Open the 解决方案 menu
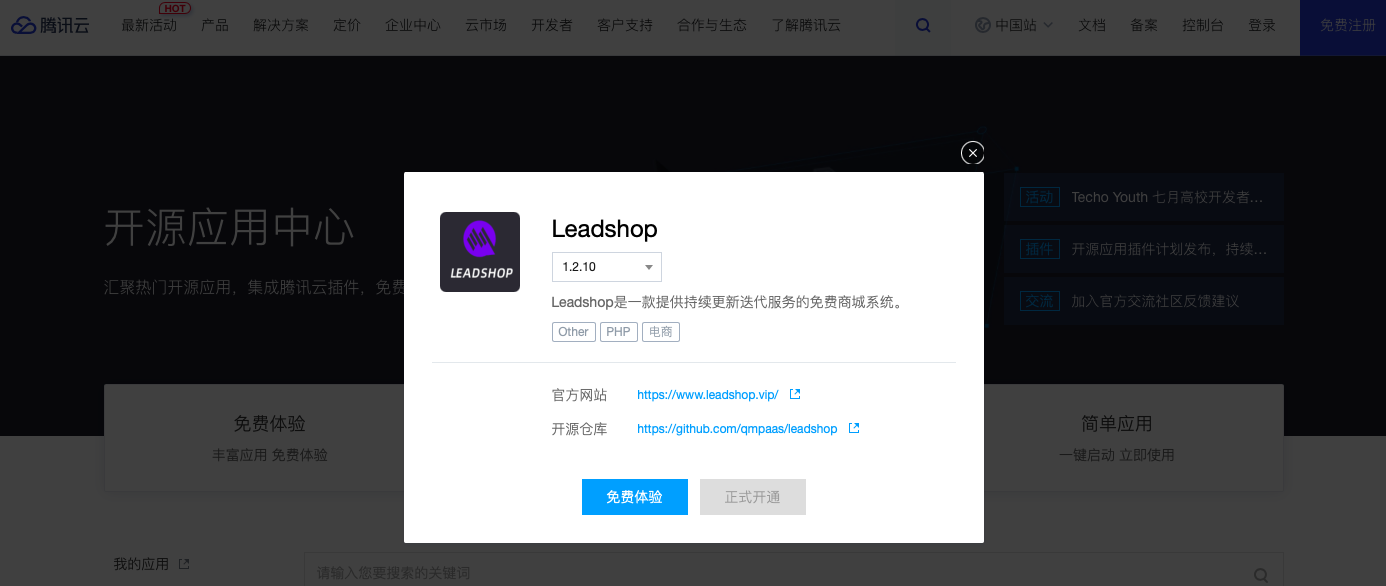The width and height of the screenshot is (1386, 586). [281, 26]
